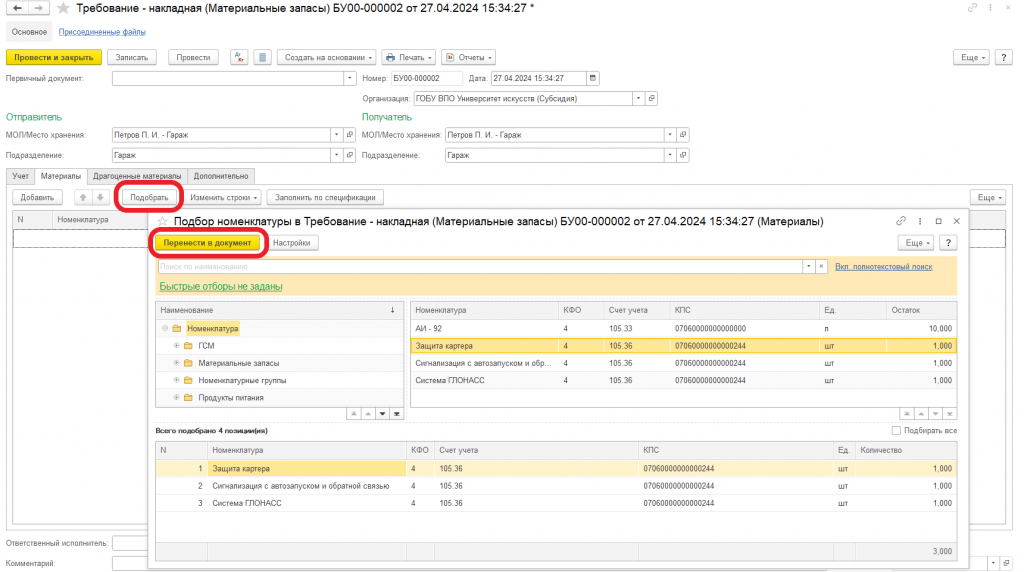Click the Подобрать button
Screen dimensions: 1024x572
pos(149,197)
